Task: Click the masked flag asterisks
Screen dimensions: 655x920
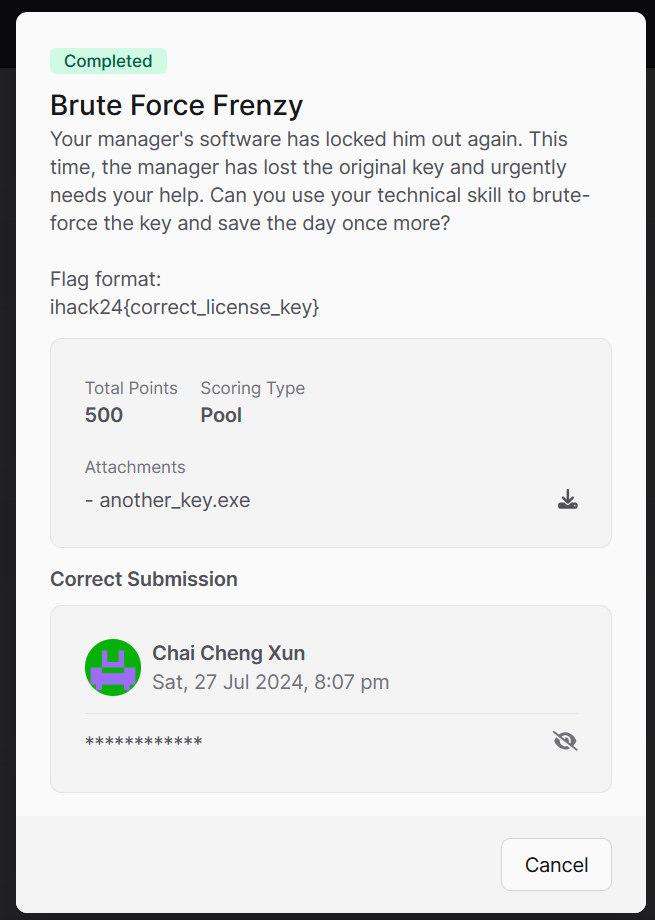Action: [144, 742]
